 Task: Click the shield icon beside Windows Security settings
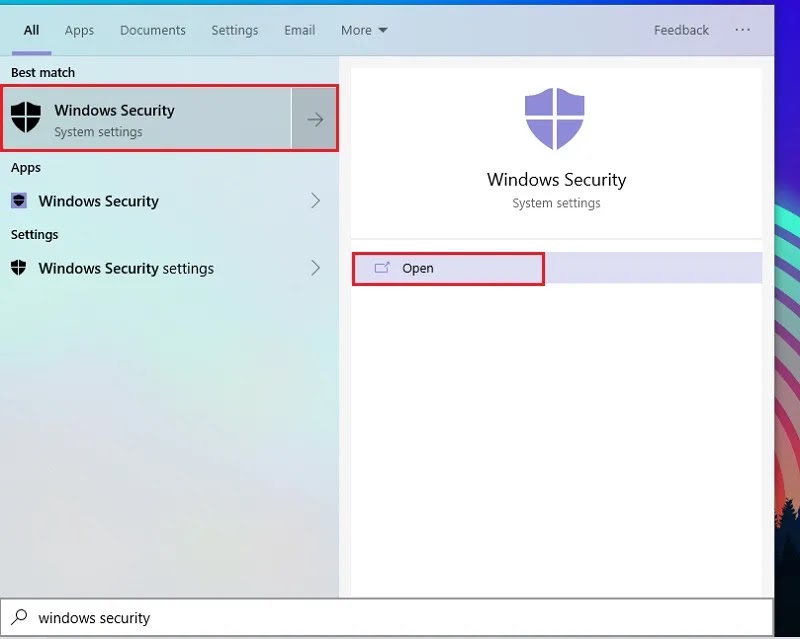point(19,267)
